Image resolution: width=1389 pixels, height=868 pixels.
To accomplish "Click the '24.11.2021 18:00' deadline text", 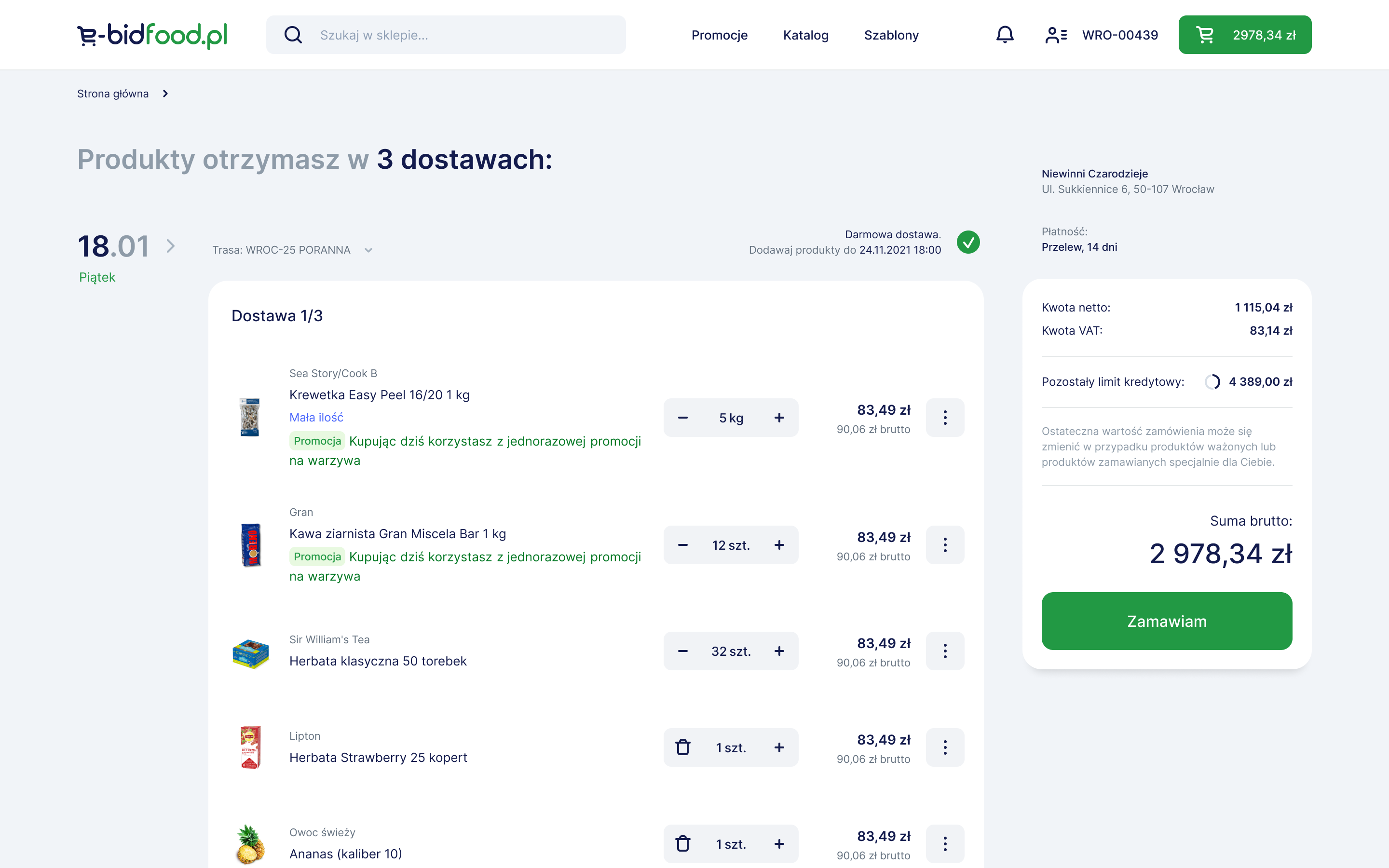I will [x=900, y=250].
